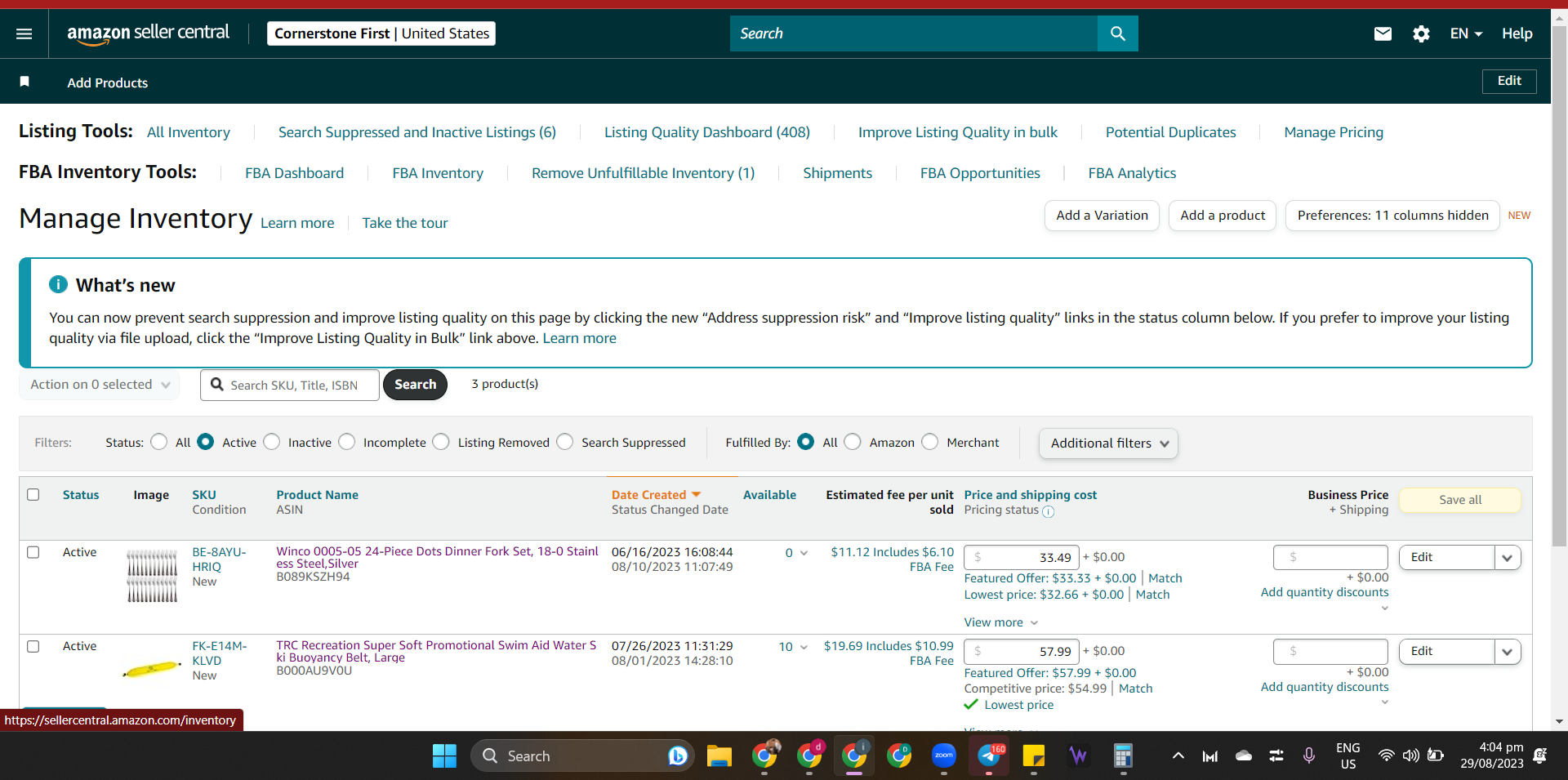
Task: Select the Status All radio button
Action: 159,442
